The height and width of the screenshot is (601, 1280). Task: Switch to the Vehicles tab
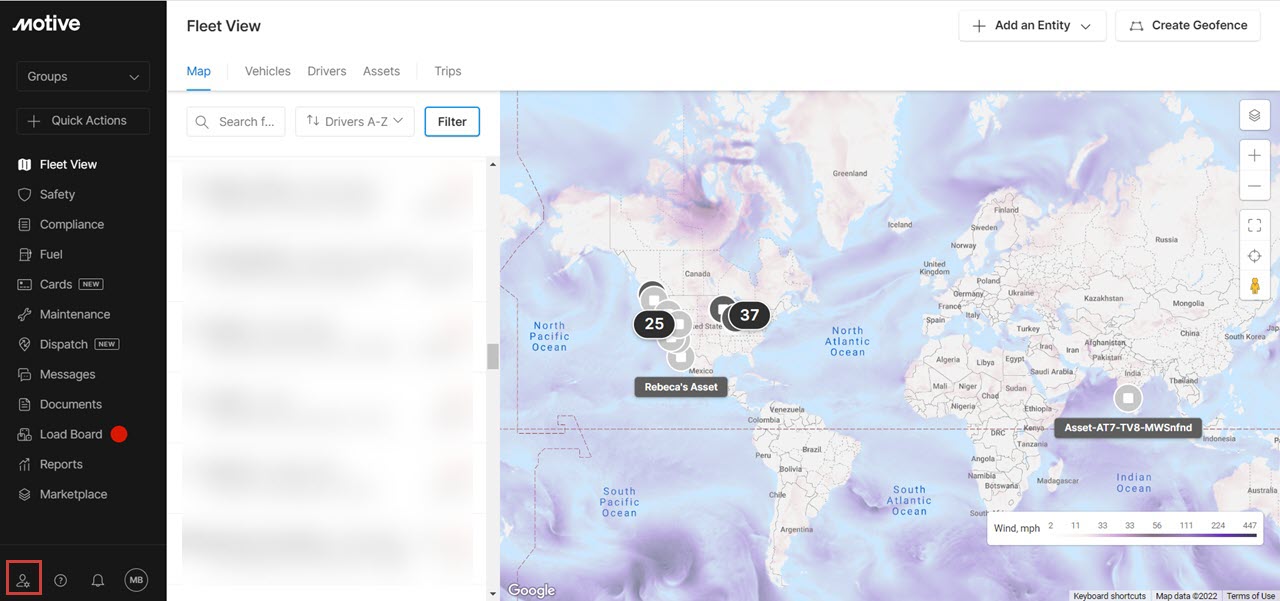pos(268,71)
